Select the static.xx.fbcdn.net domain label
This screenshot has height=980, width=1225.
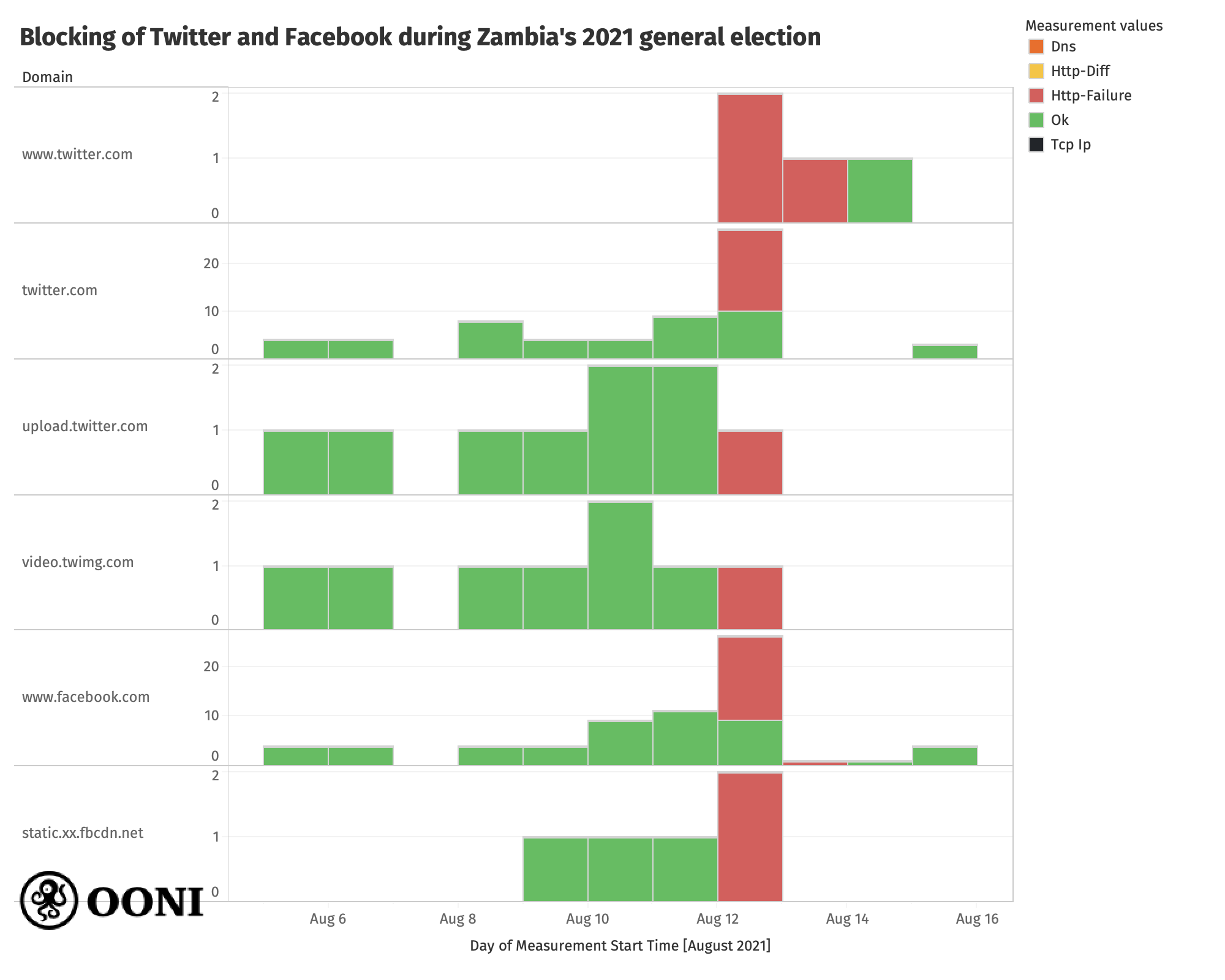[83, 833]
